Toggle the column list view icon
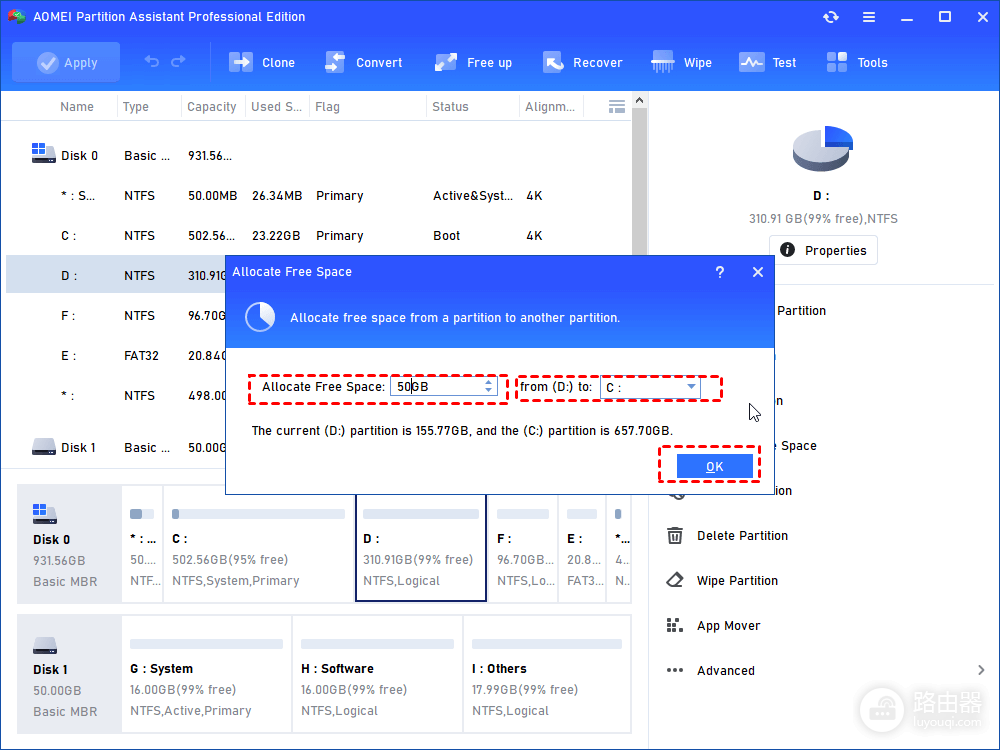The image size is (1000, 750). pyautogui.click(x=617, y=107)
